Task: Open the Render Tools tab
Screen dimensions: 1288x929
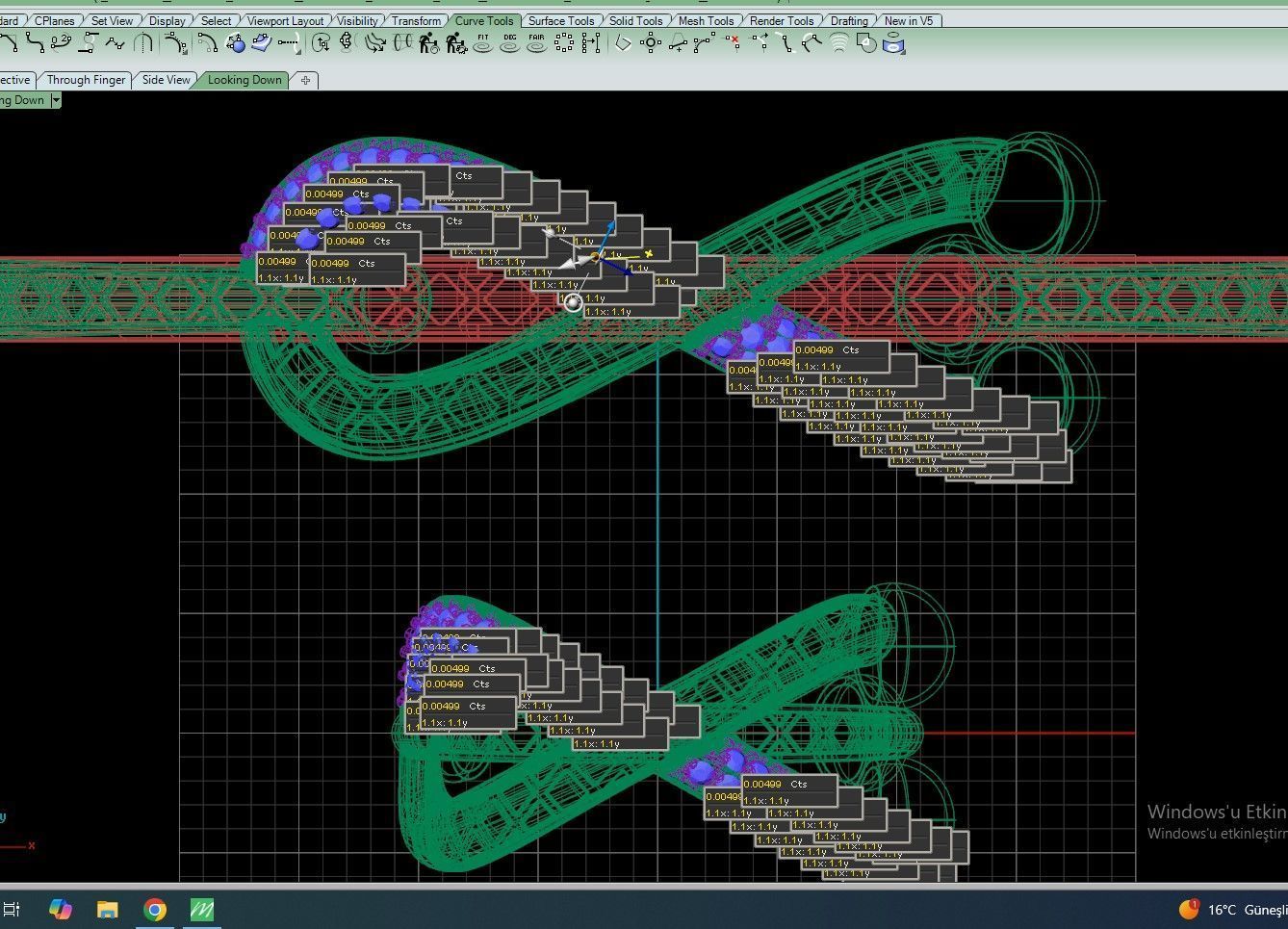Action: [782, 20]
